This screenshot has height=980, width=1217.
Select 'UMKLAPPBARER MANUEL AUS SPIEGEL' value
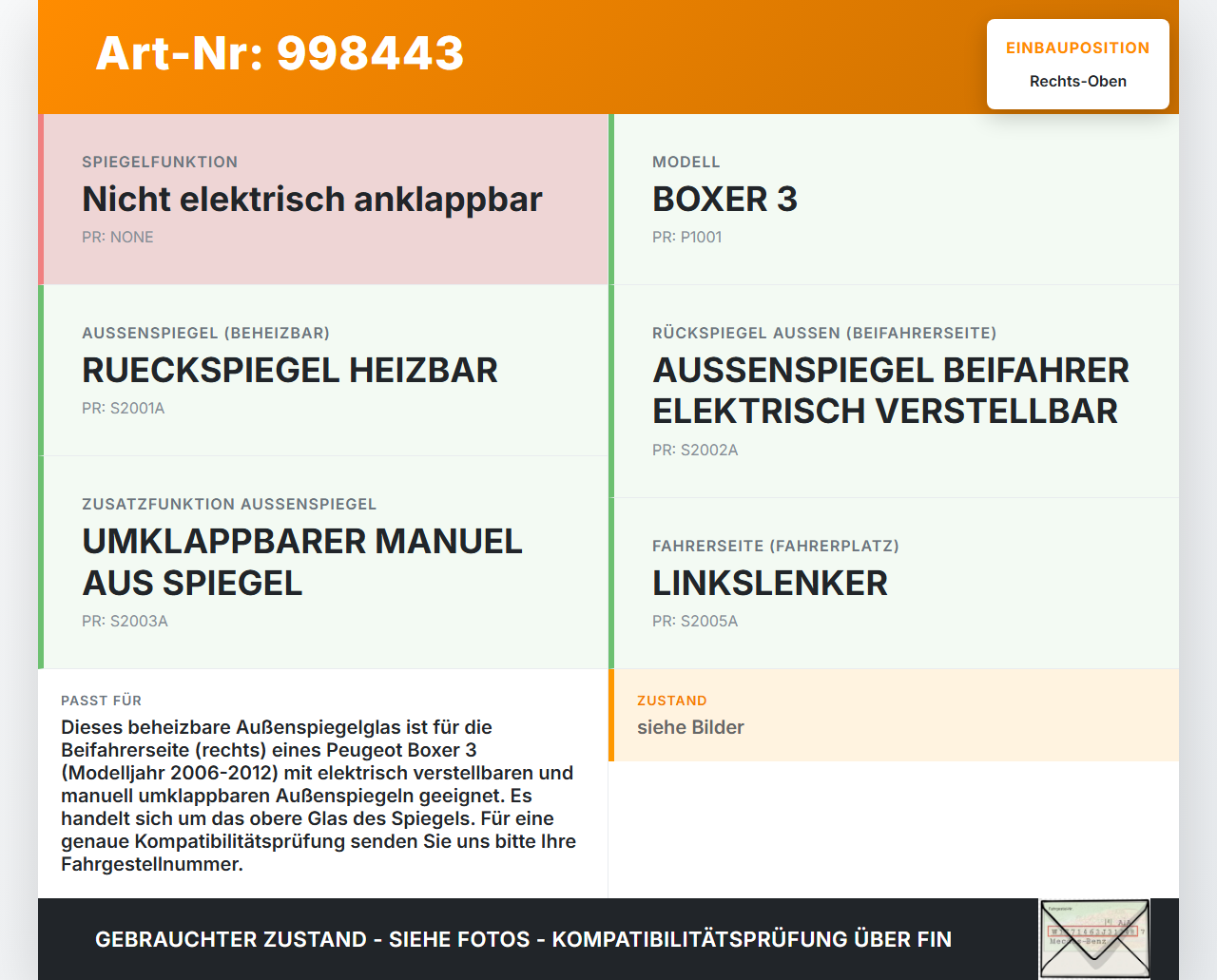tap(302, 562)
